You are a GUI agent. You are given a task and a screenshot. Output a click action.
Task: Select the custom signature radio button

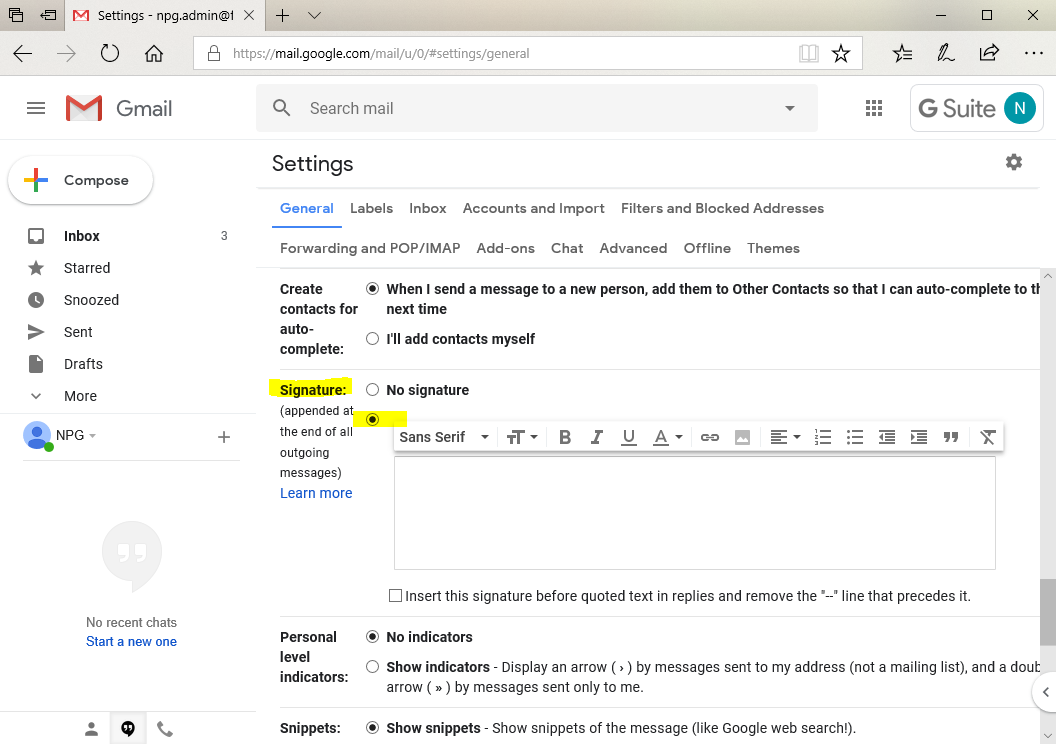click(372, 419)
